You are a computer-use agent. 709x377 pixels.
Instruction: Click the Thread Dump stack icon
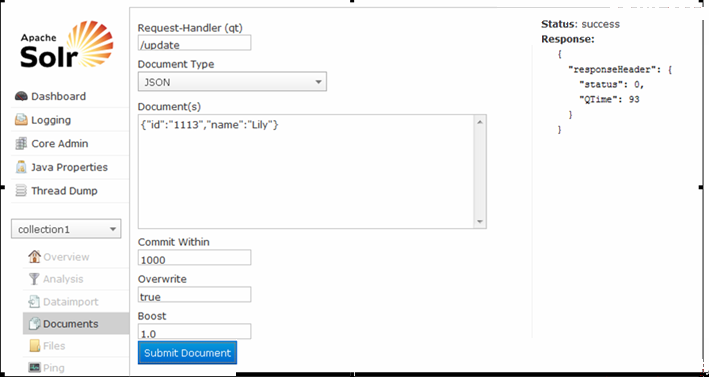21,191
